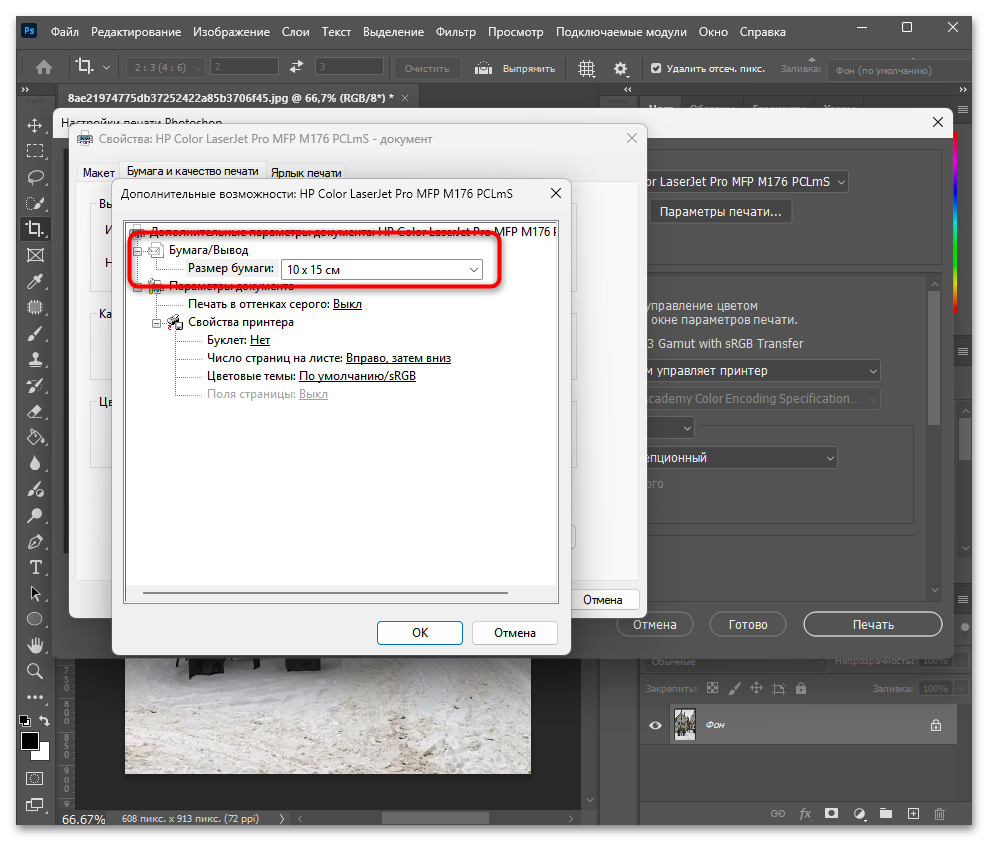This screenshot has height=841, width=988.
Task: Open the Файл menu
Action: [x=65, y=31]
